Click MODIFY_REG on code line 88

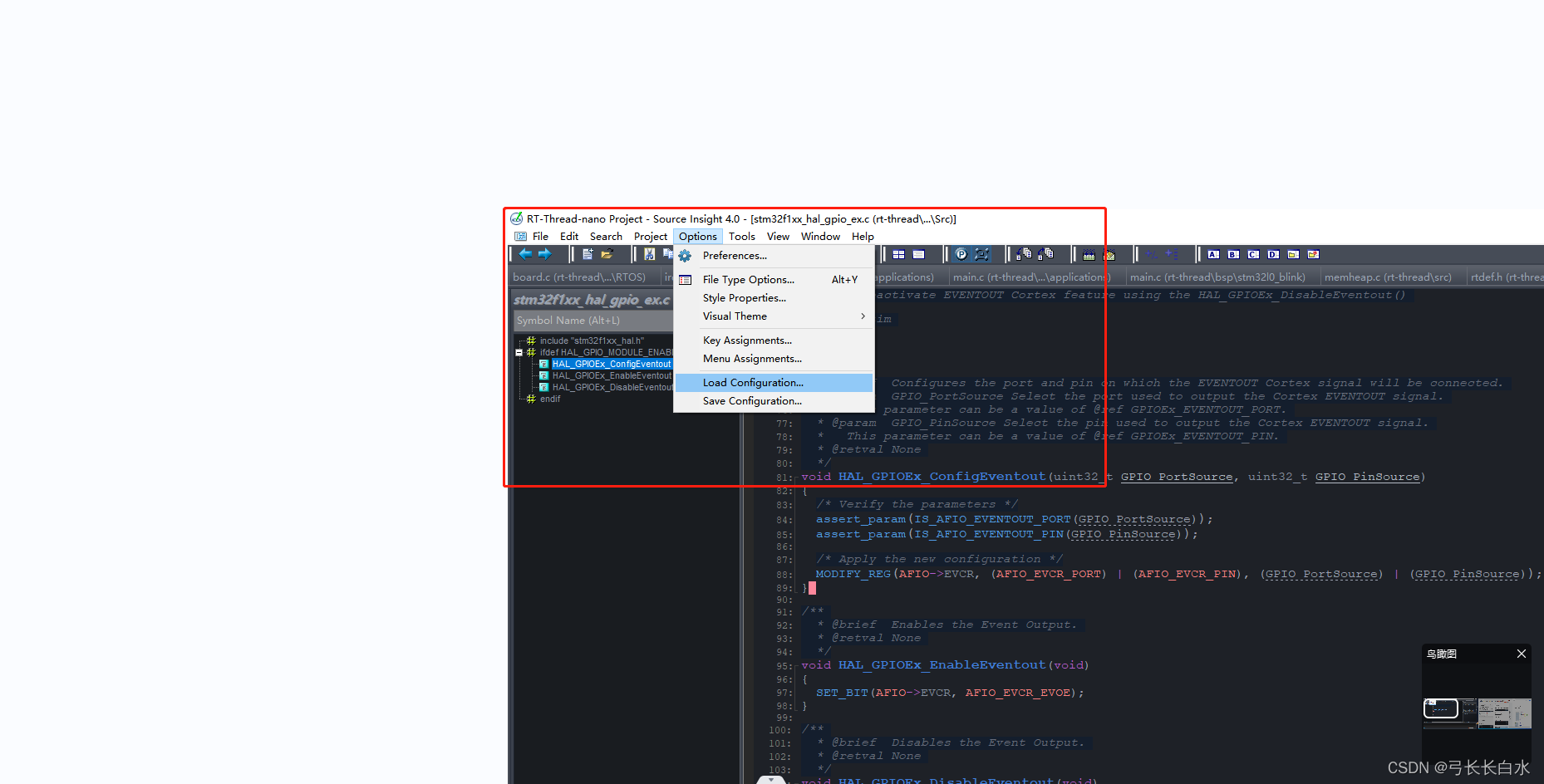[853, 574]
